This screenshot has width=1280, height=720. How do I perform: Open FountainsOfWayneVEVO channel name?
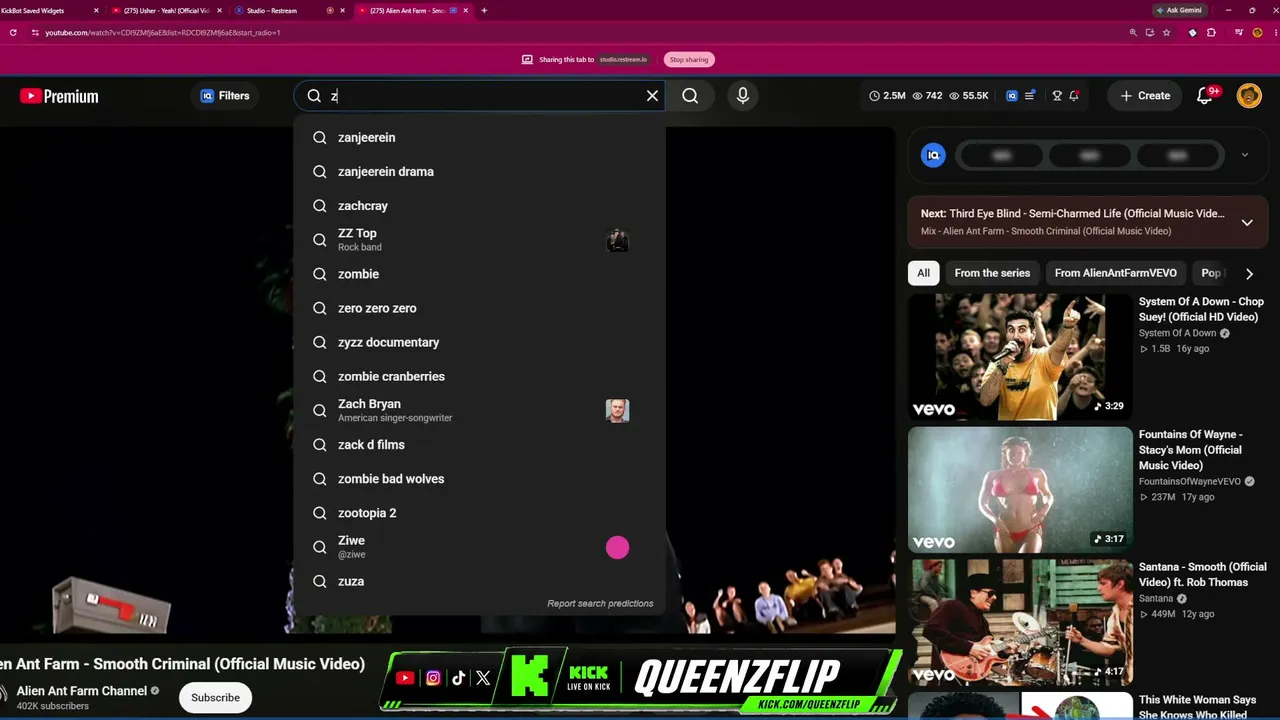coord(1190,481)
